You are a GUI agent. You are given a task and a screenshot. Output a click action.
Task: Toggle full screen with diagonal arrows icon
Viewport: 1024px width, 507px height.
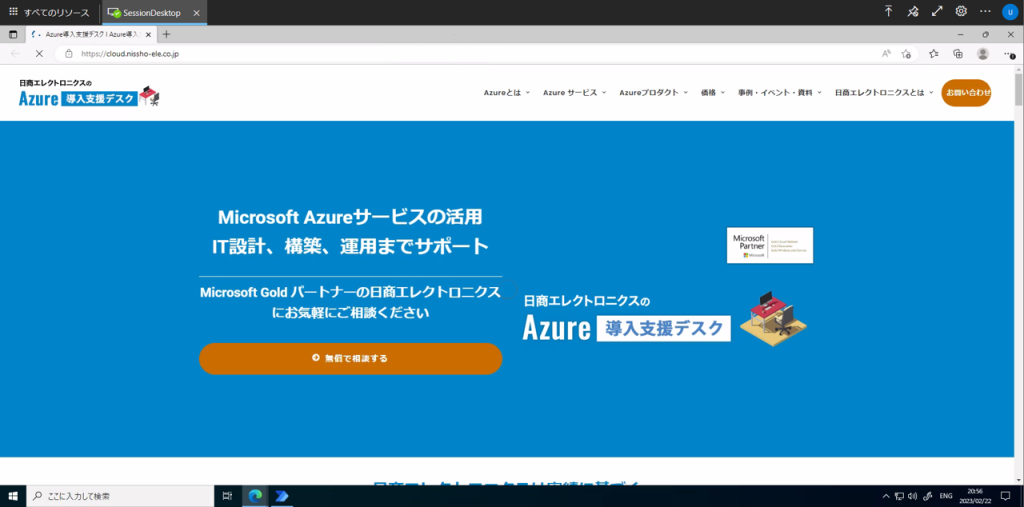coord(937,11)
